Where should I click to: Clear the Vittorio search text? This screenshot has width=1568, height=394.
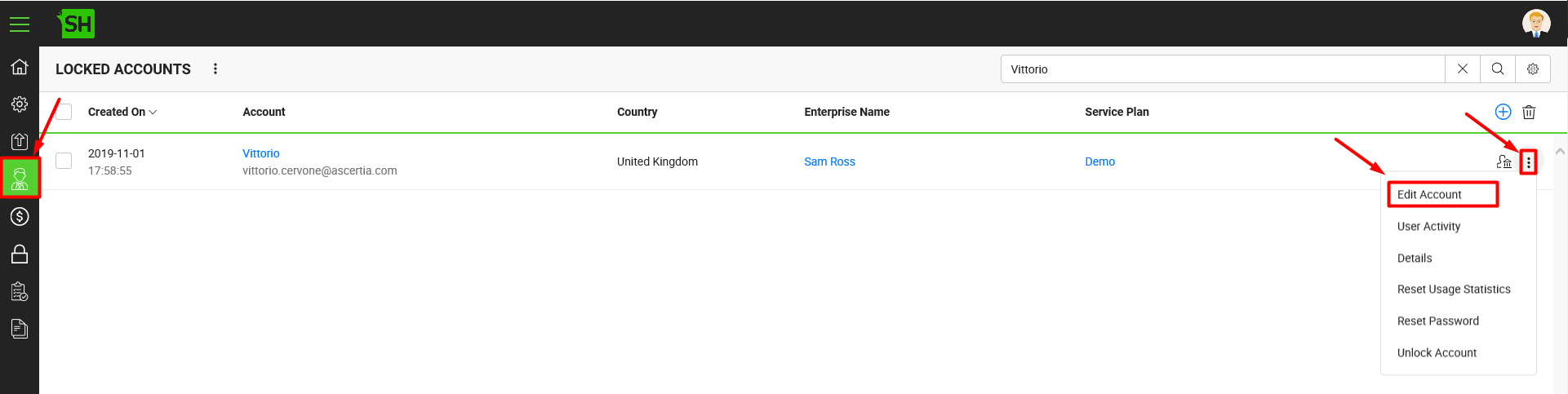[1463, 69]
